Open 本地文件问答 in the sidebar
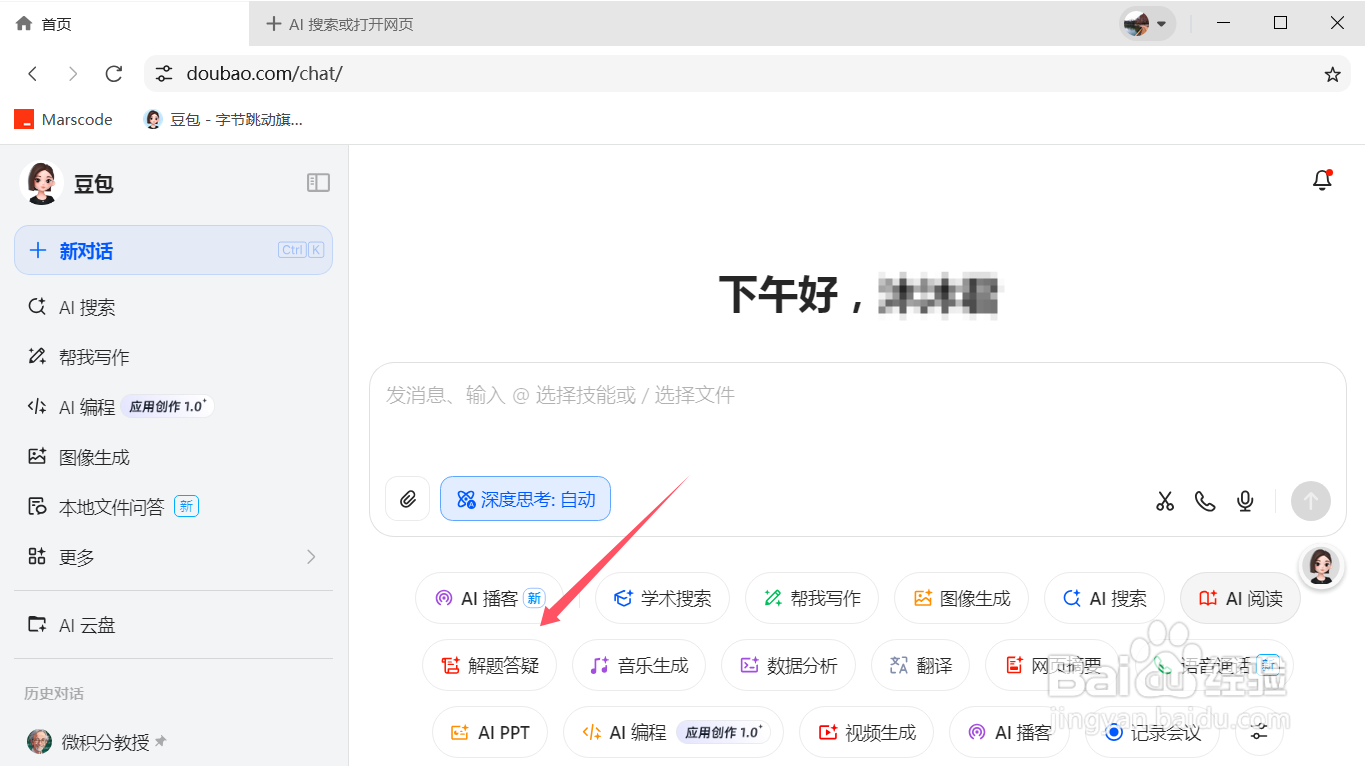The width and height of the screenshot is (1365, 766). tap(173, 507)
